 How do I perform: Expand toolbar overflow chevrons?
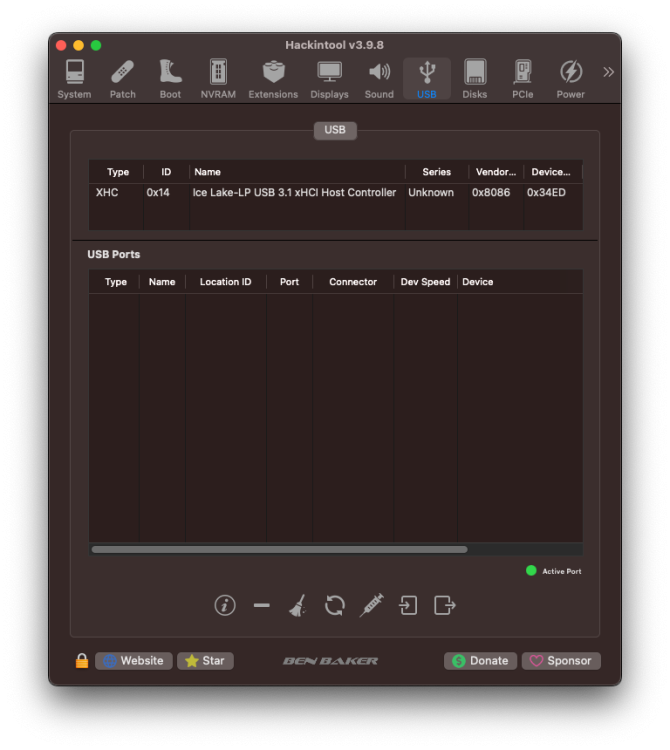pyautogui.click(x=608, y=72)
